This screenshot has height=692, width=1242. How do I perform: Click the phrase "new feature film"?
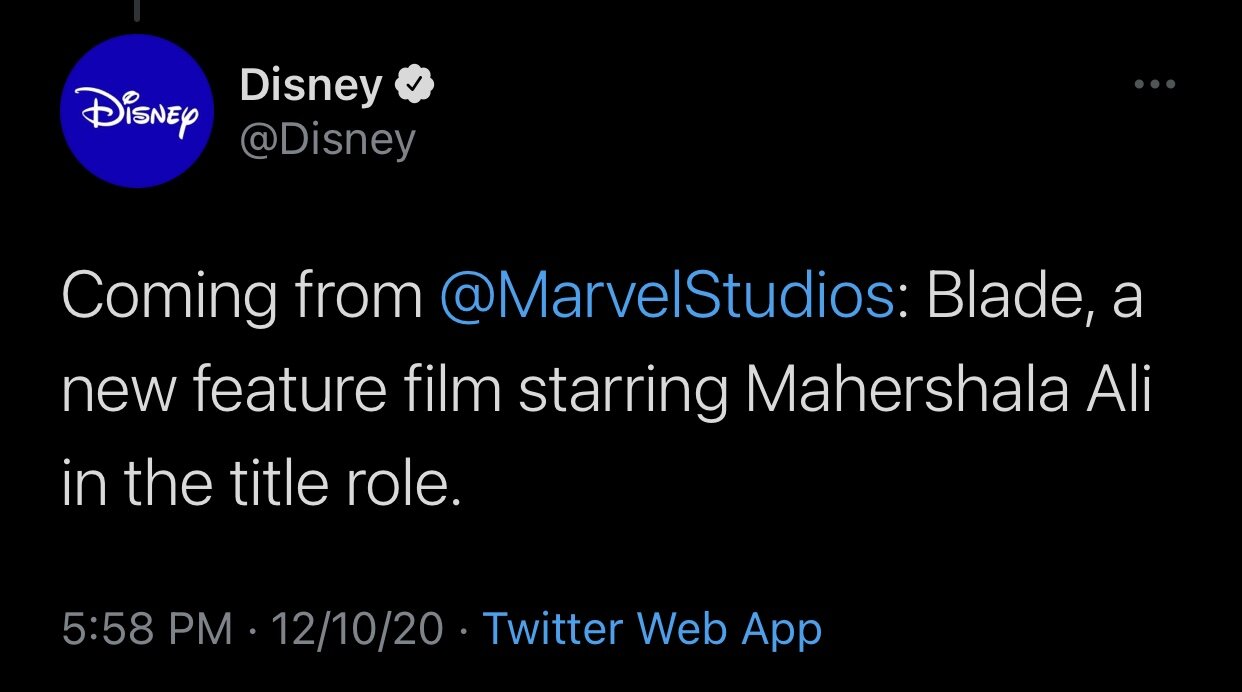[281, 393]
